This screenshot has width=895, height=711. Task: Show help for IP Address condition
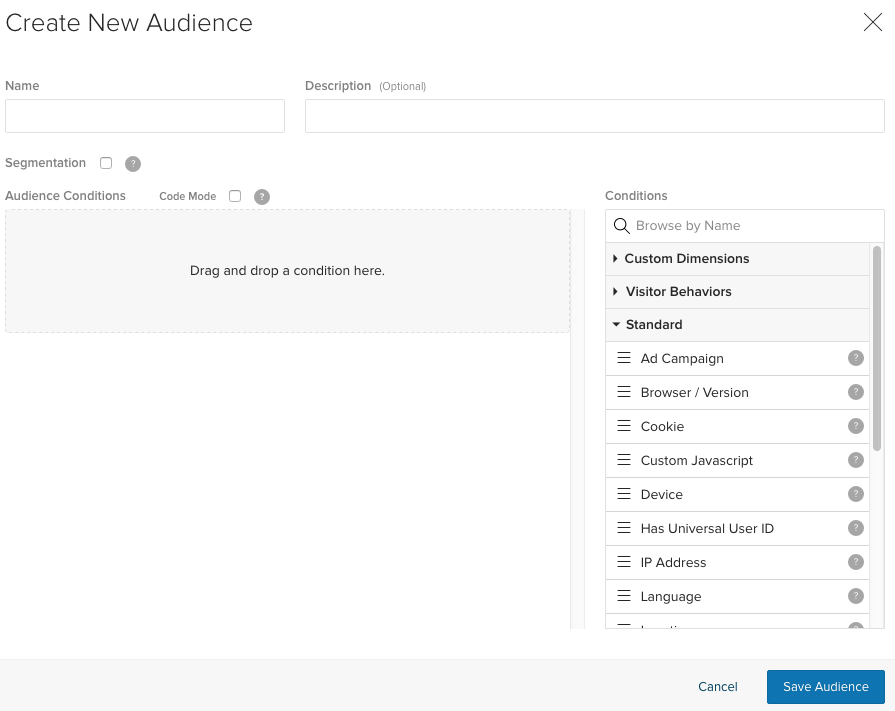tap(855, 562)
